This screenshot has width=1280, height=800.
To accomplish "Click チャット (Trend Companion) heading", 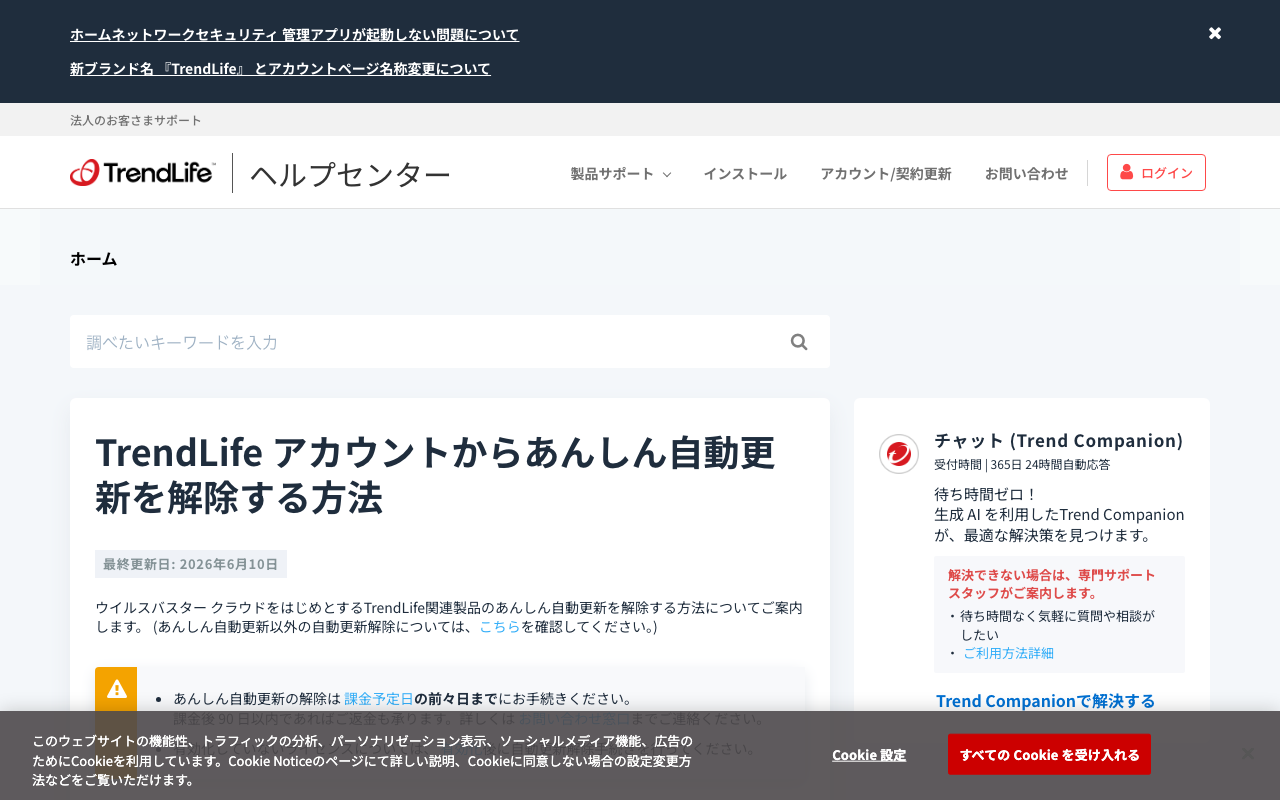I will 1058,440.
